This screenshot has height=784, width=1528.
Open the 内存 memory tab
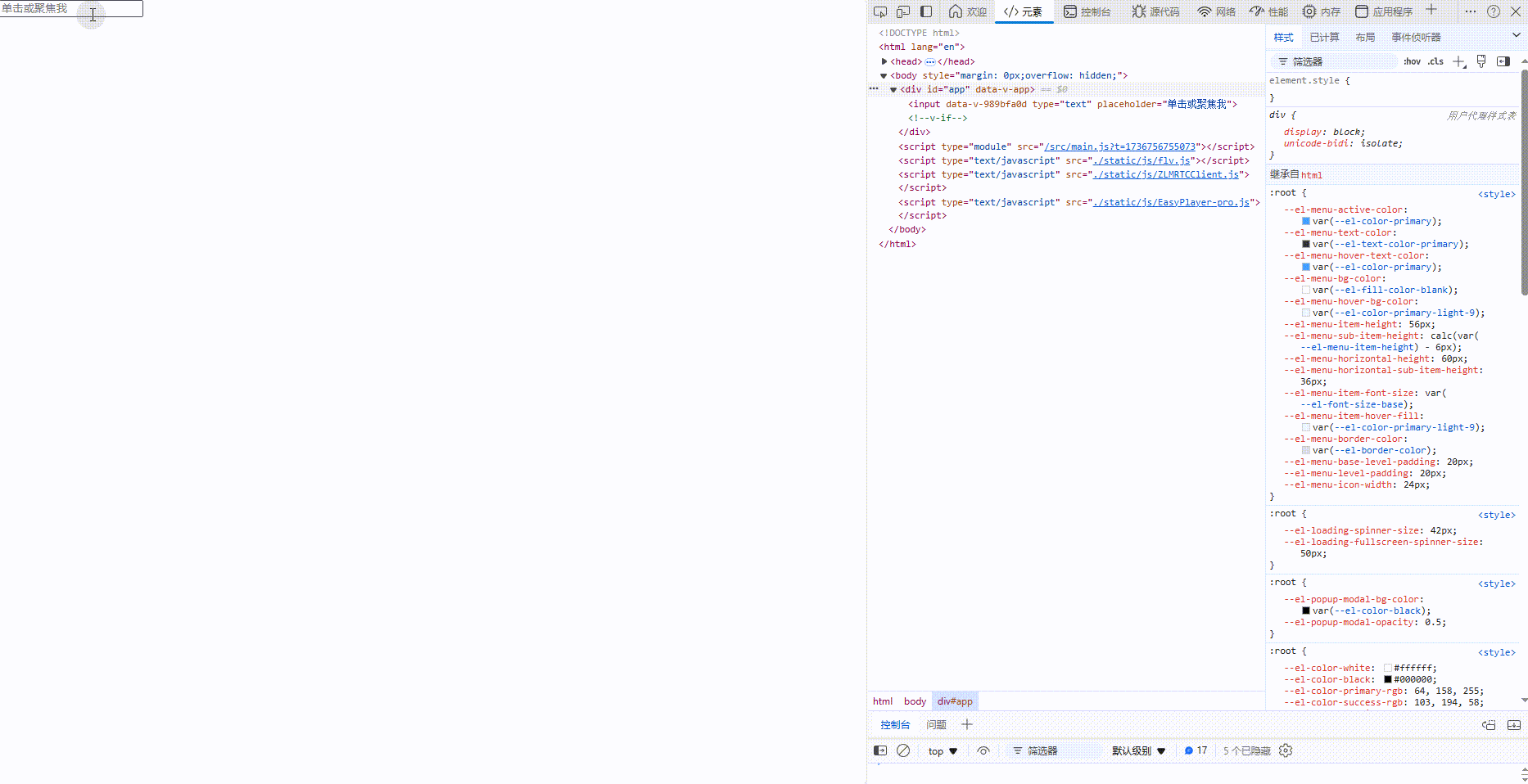1322,11
